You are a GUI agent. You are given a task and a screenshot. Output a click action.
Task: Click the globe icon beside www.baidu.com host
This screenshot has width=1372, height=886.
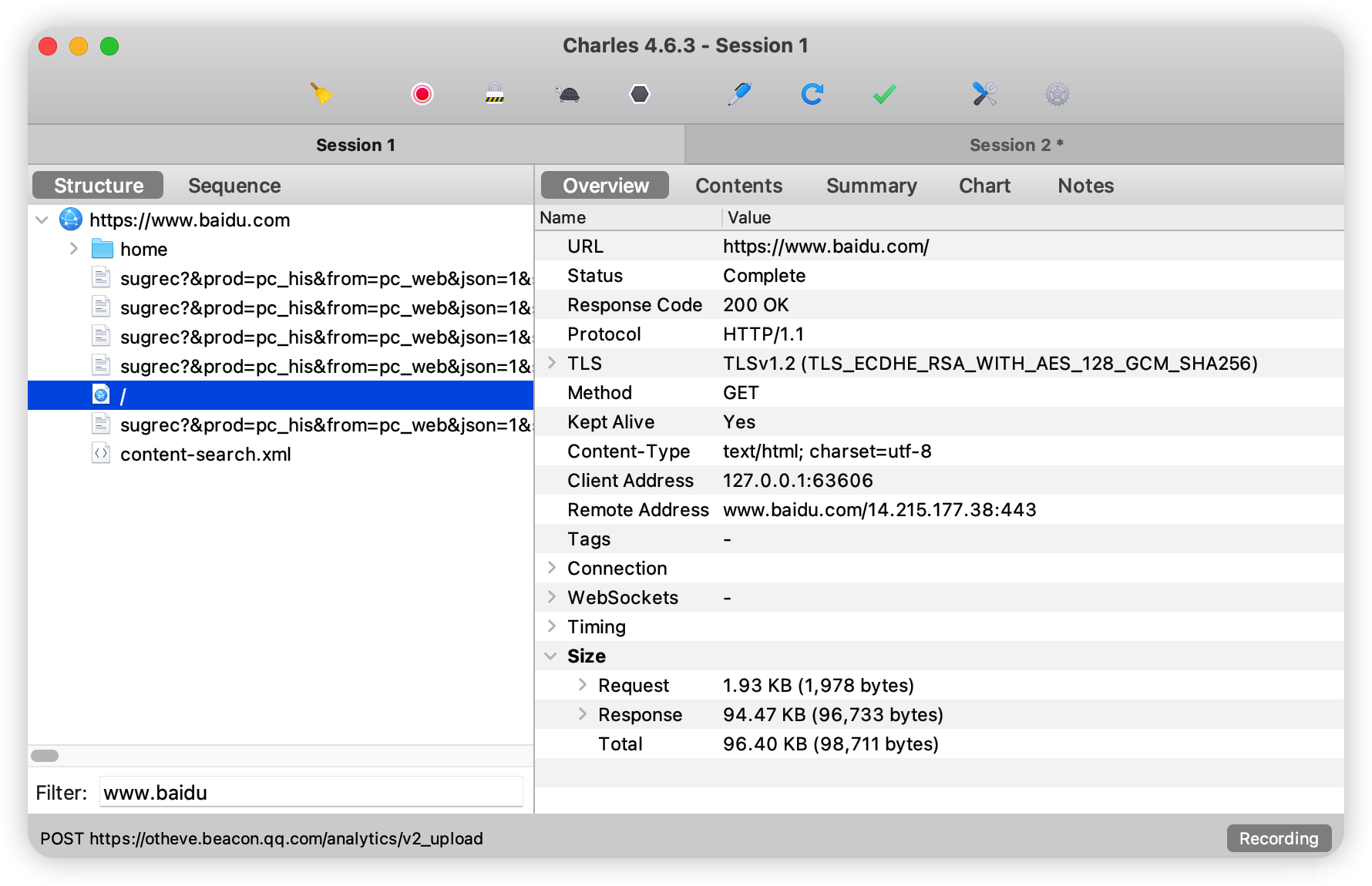71,220
